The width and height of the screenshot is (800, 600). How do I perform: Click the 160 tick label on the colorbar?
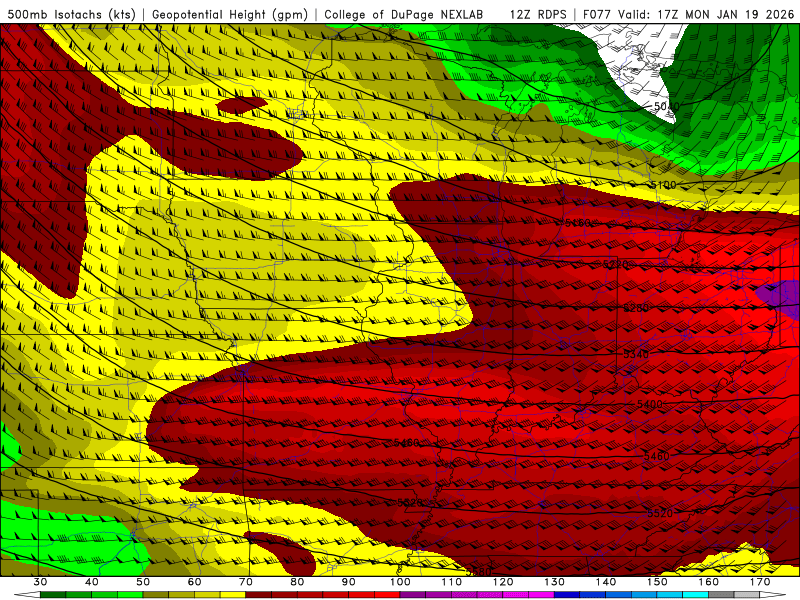[x=708, y=582]
